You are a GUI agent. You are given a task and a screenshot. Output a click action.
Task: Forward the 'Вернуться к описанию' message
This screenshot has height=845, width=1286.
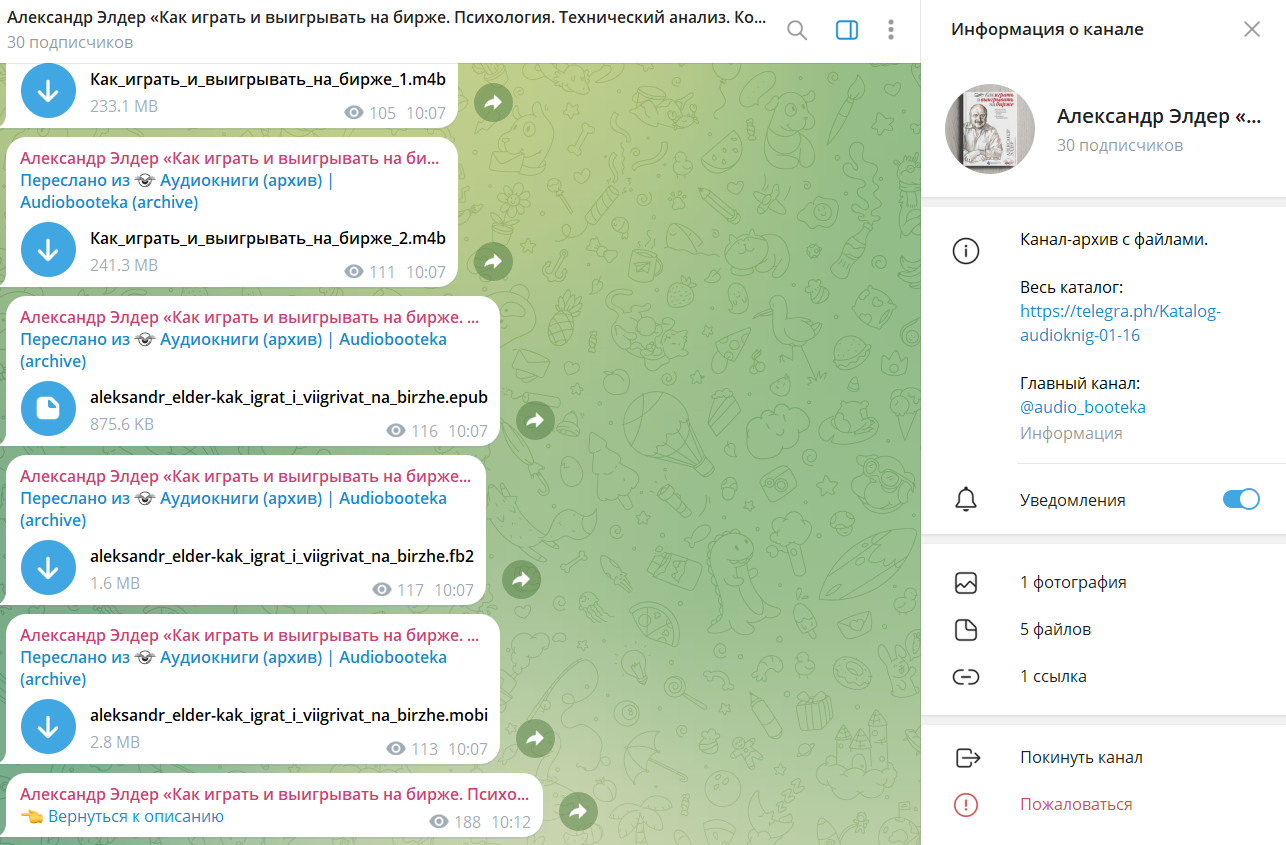click(x=577, y=811)
